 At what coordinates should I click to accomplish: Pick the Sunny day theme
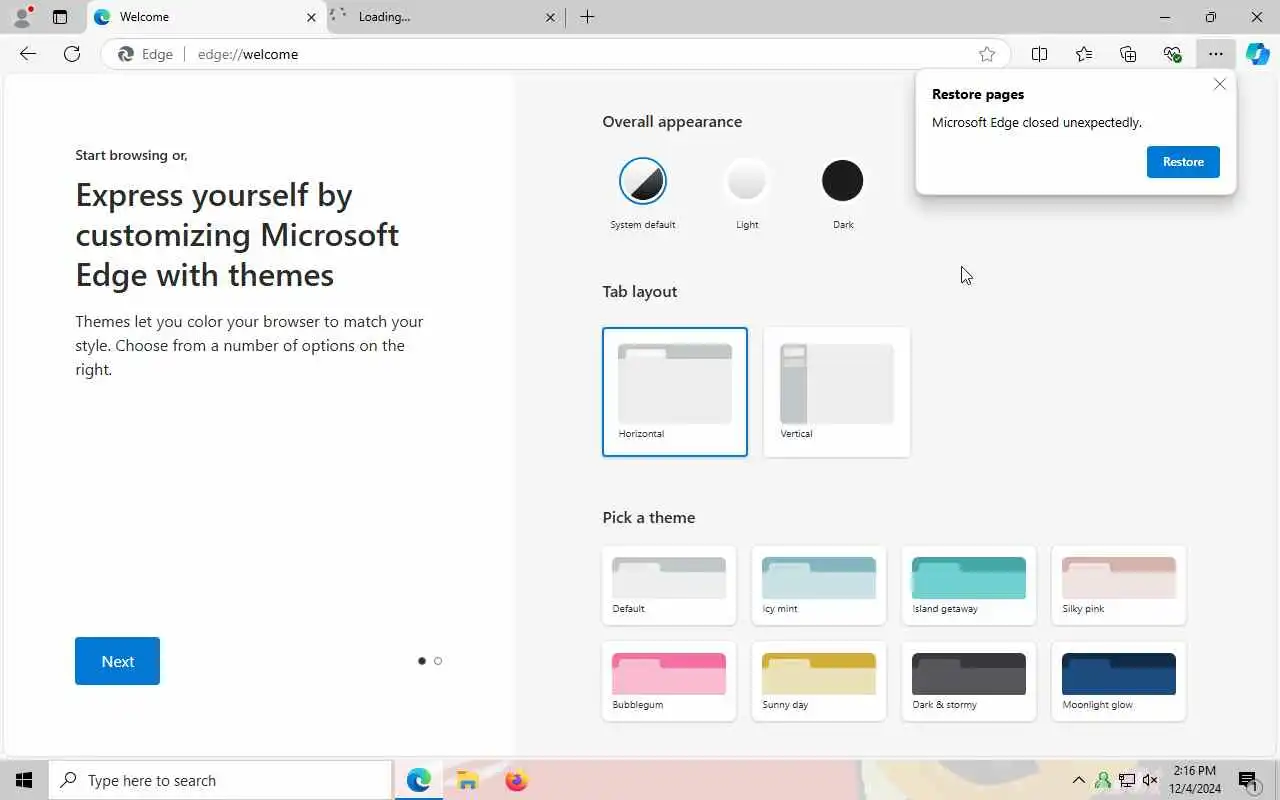pos(819,681)
